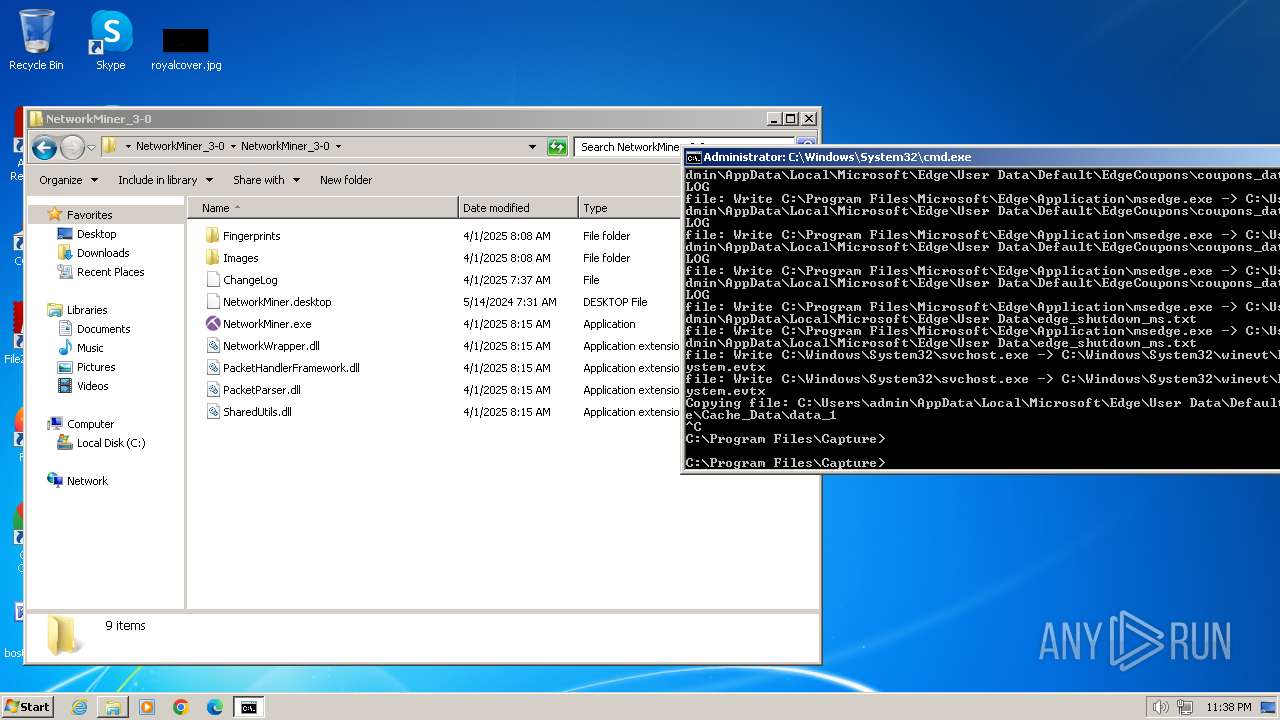Select the NetworkWrapper.dll file icon
Viewport: 1280px width, 720px height.
click(x=212, y=346)
